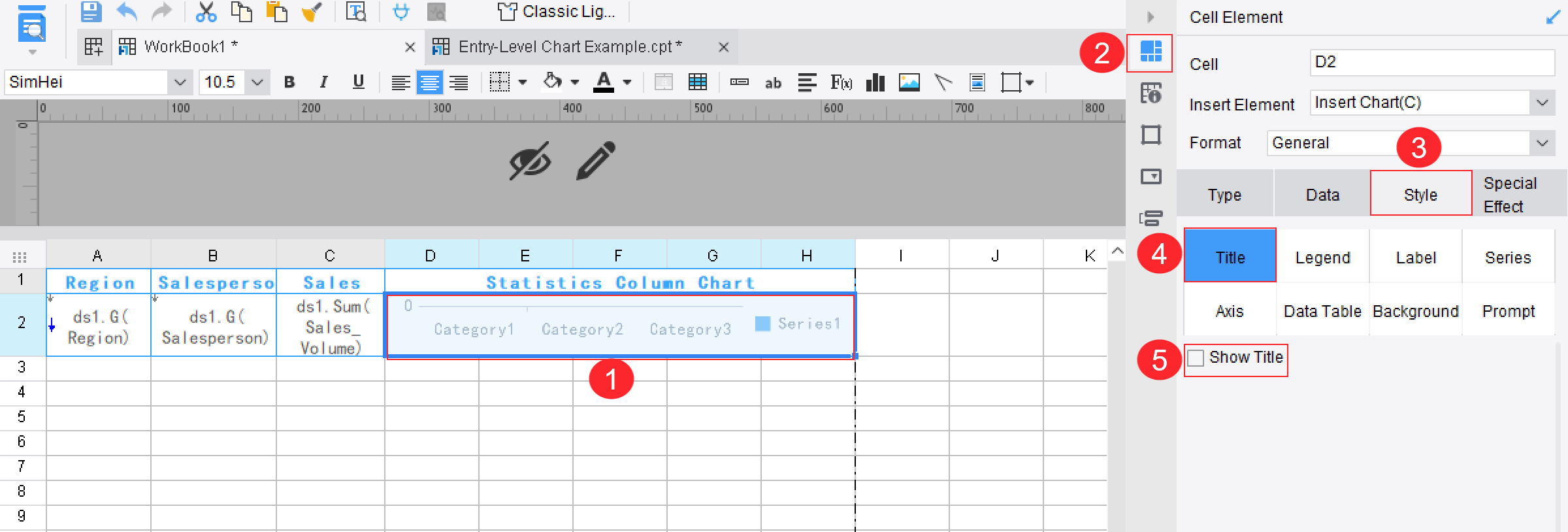Open the Floating Element sidebar icon

(1151, 135)
